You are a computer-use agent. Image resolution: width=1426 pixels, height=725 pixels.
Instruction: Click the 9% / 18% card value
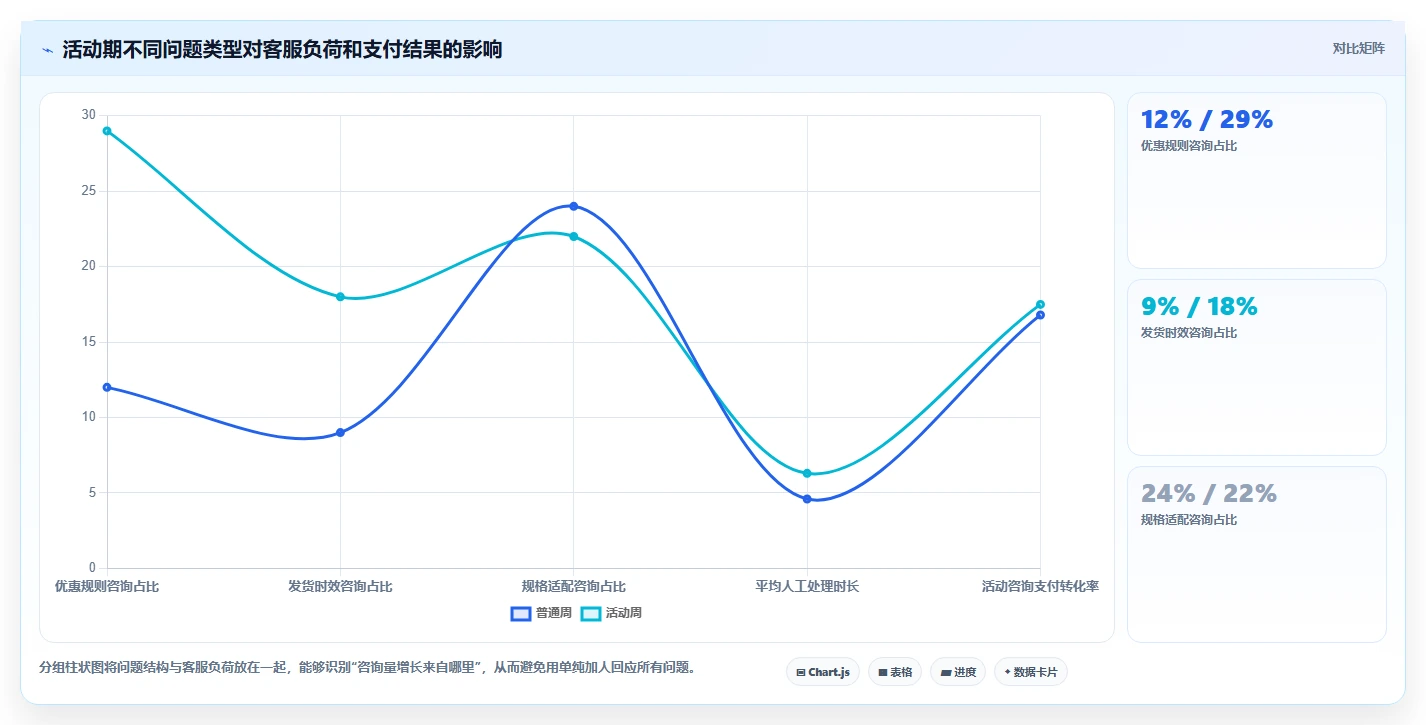(x=1198, y=307)
